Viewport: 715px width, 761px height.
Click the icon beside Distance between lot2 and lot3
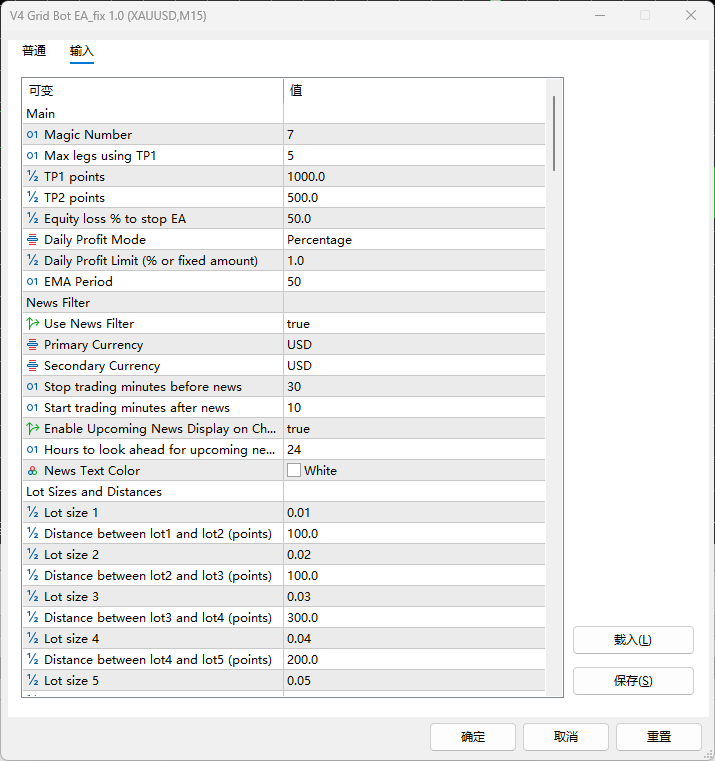click(32, 576)
